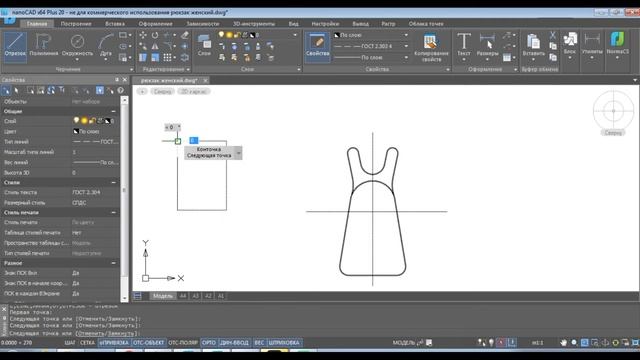Click the pan hand icon in status bar

(564, 342)
